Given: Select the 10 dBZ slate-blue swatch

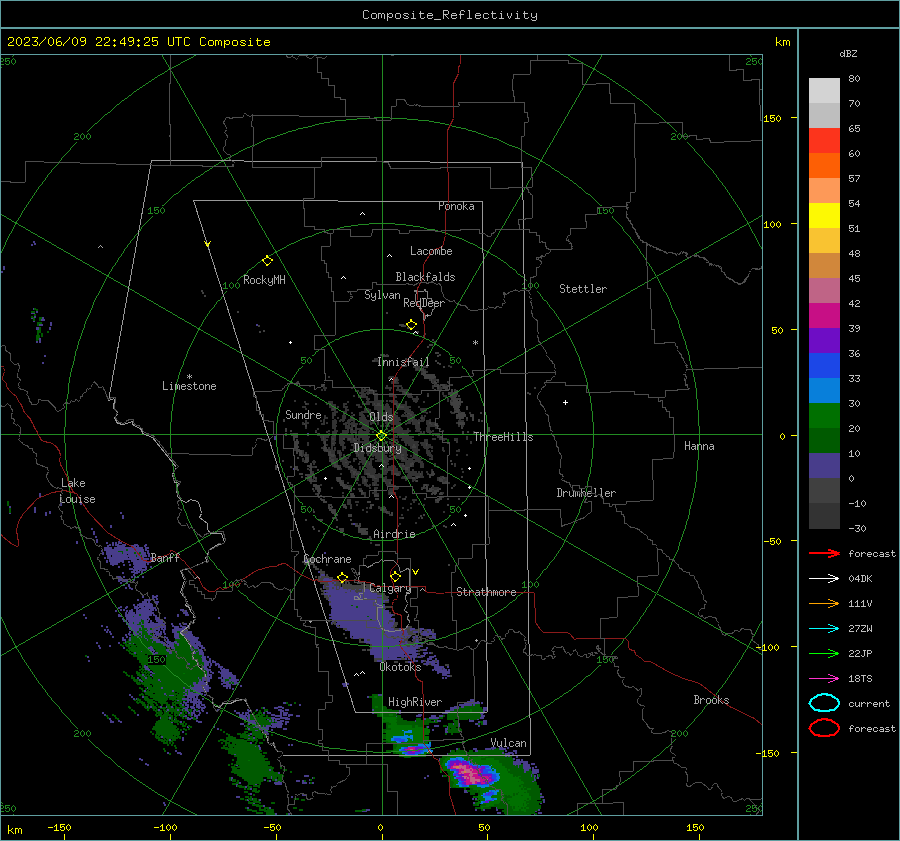Looking at the screenshot, I should [824, 466].
